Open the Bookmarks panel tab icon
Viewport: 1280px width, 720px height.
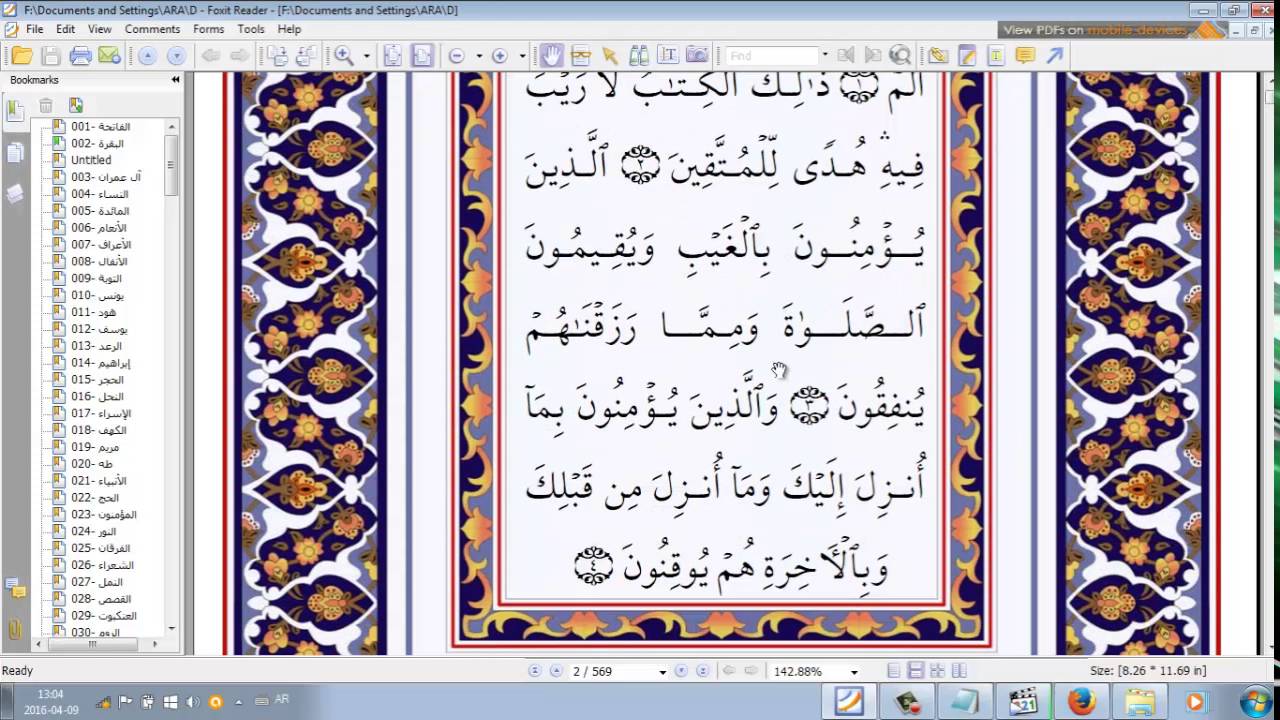click(15, 111)
